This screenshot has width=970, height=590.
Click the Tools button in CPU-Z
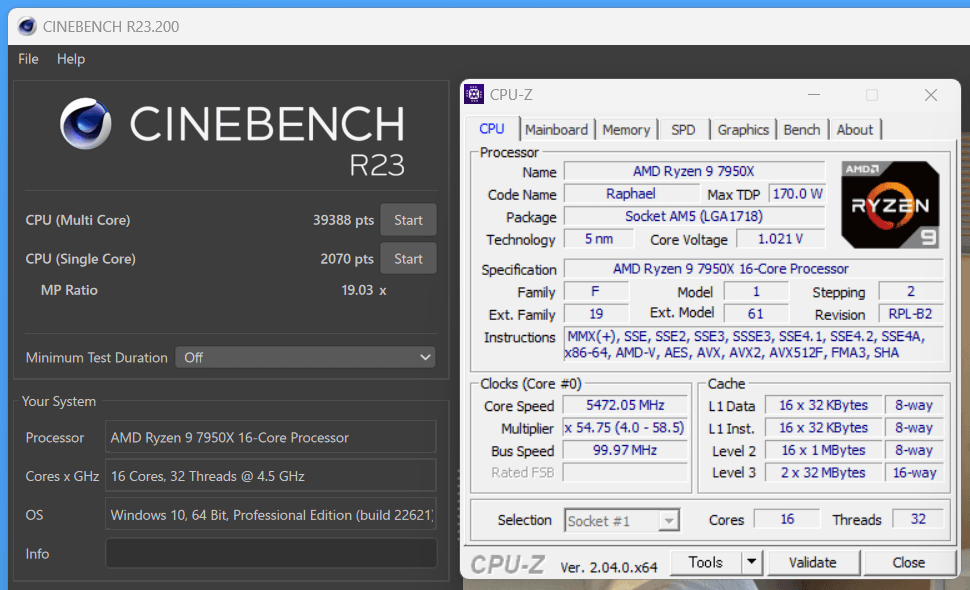(x=706, y=562)
